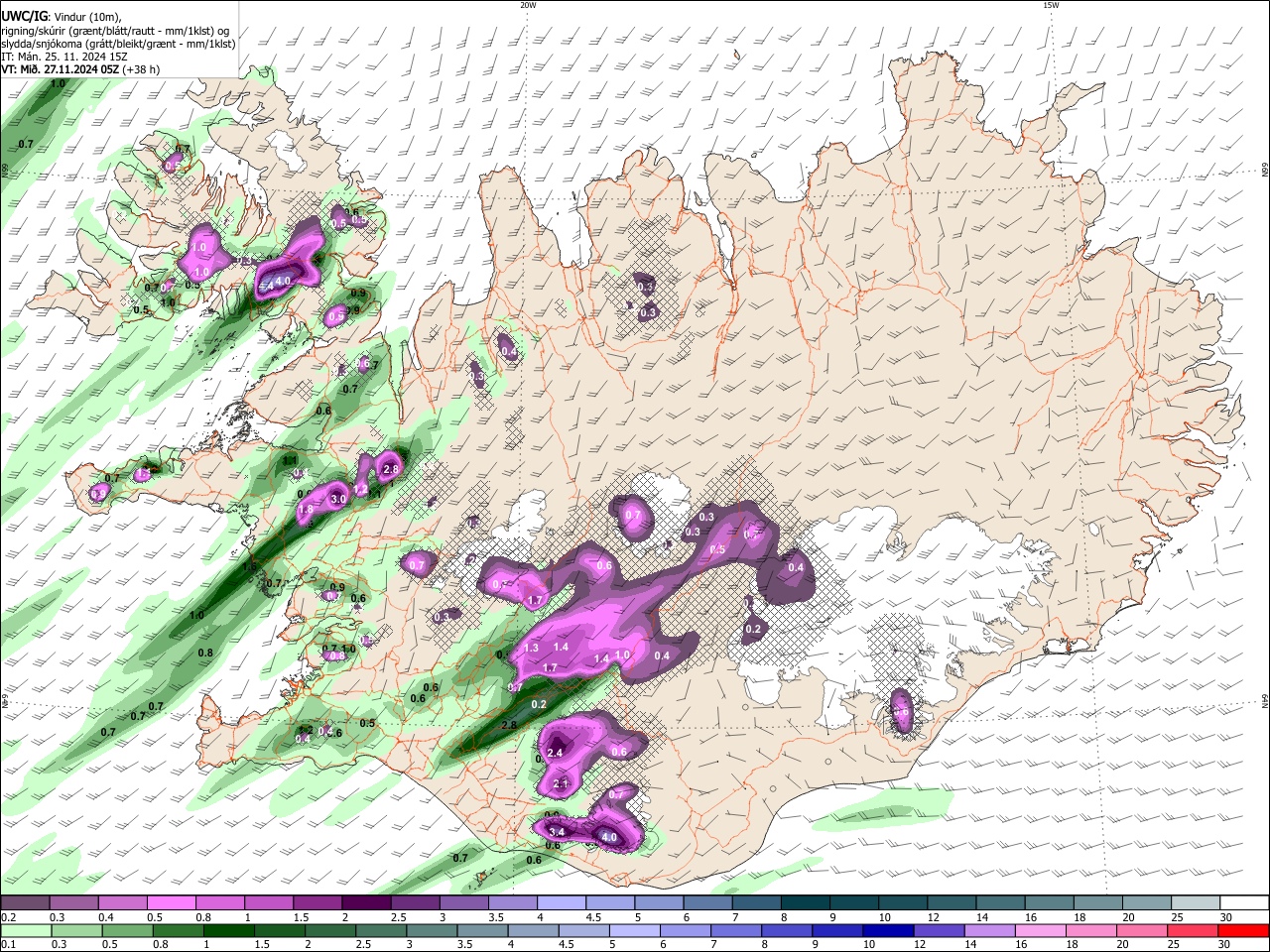Select the darkest purple snow swatch between 2 and 2.5
The width and height of the screenshot is (1270, 952).
[x=366, y=903]
